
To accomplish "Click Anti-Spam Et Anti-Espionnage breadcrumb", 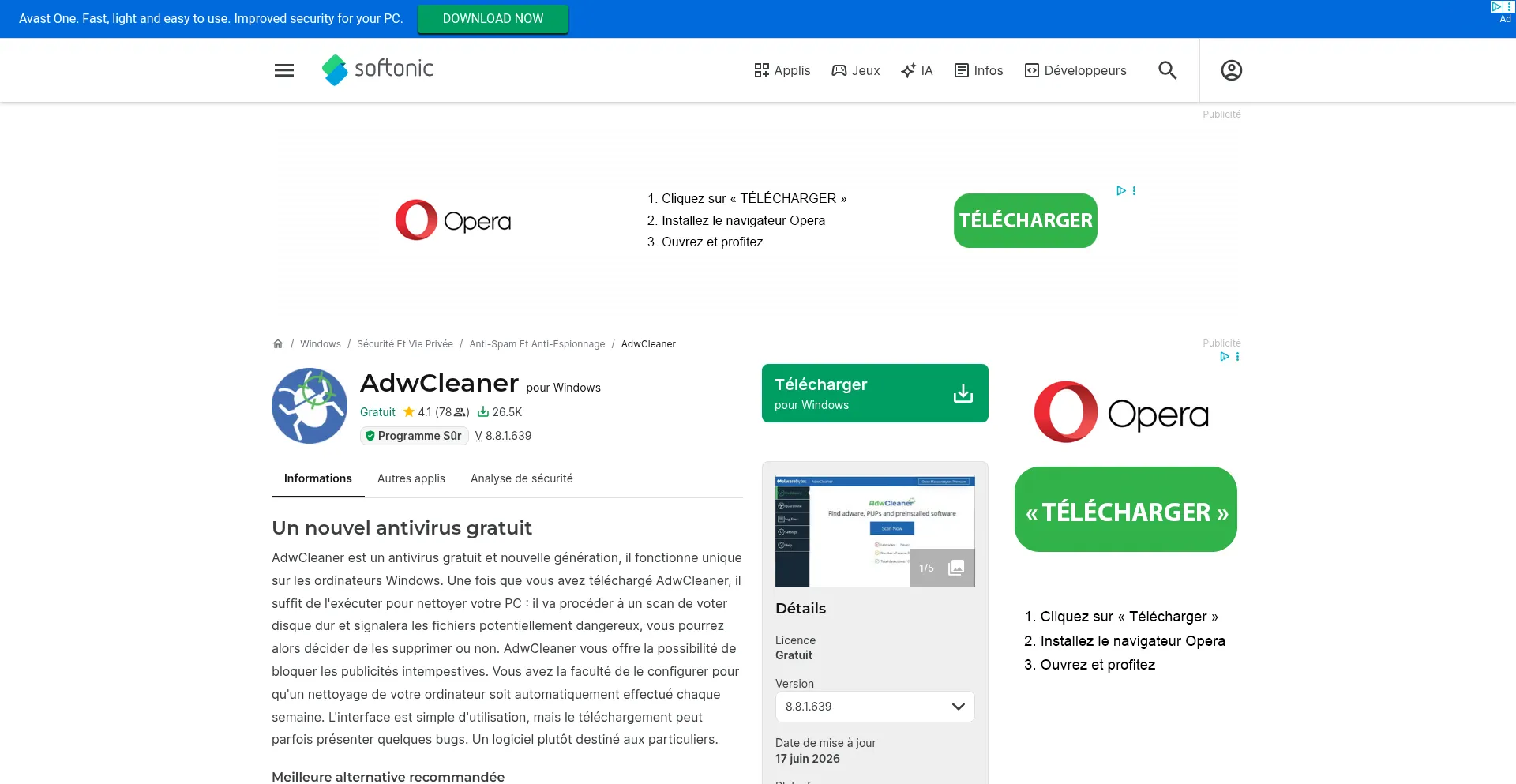I will 537,344.
